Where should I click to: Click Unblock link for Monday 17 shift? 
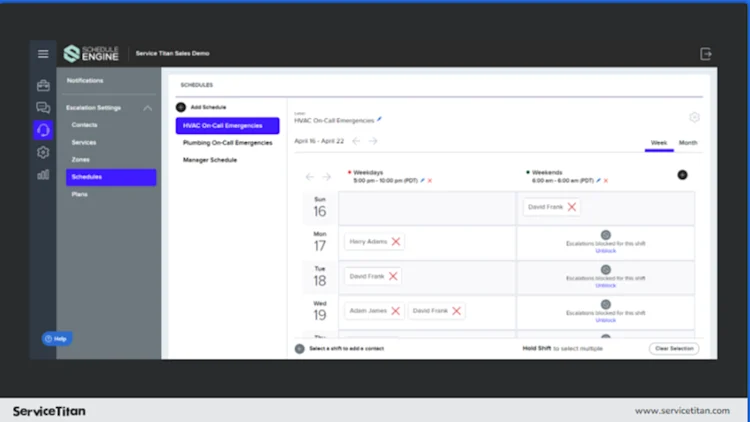[x=606, y=251]
